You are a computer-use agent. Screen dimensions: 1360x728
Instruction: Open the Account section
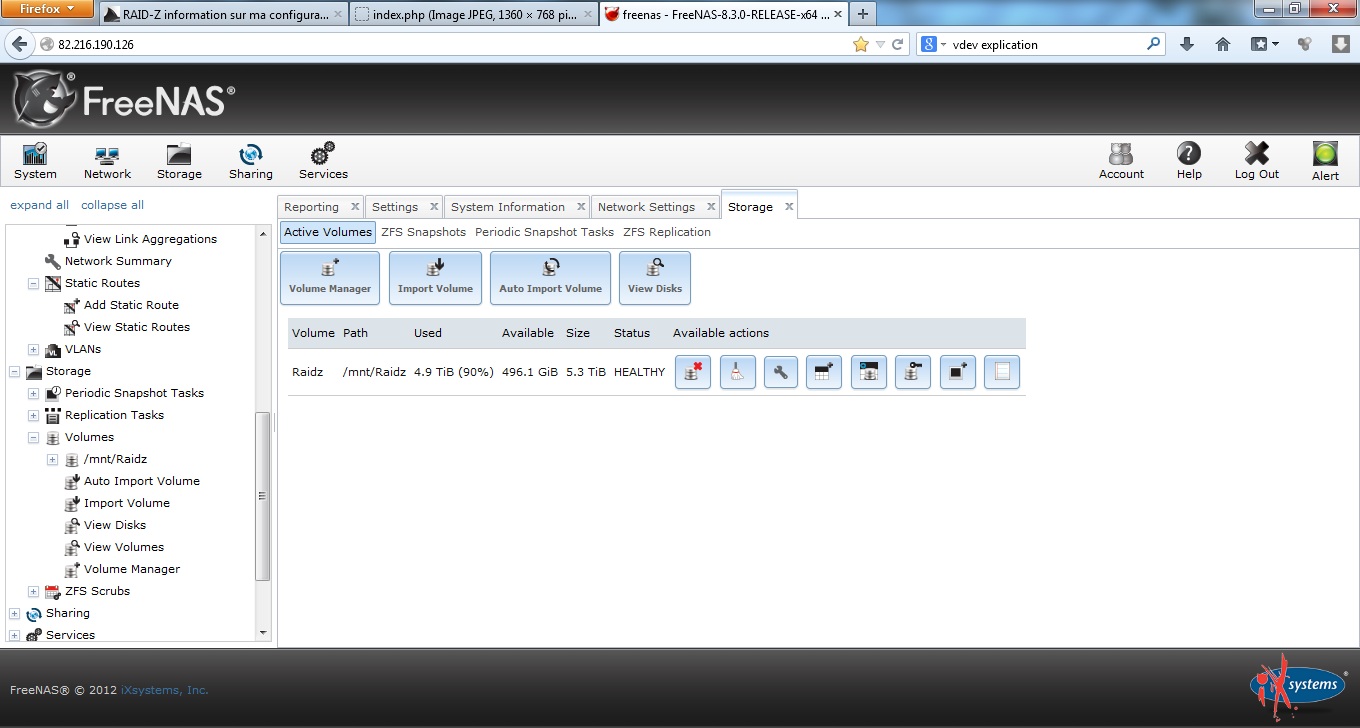(x=1121, y=160)
